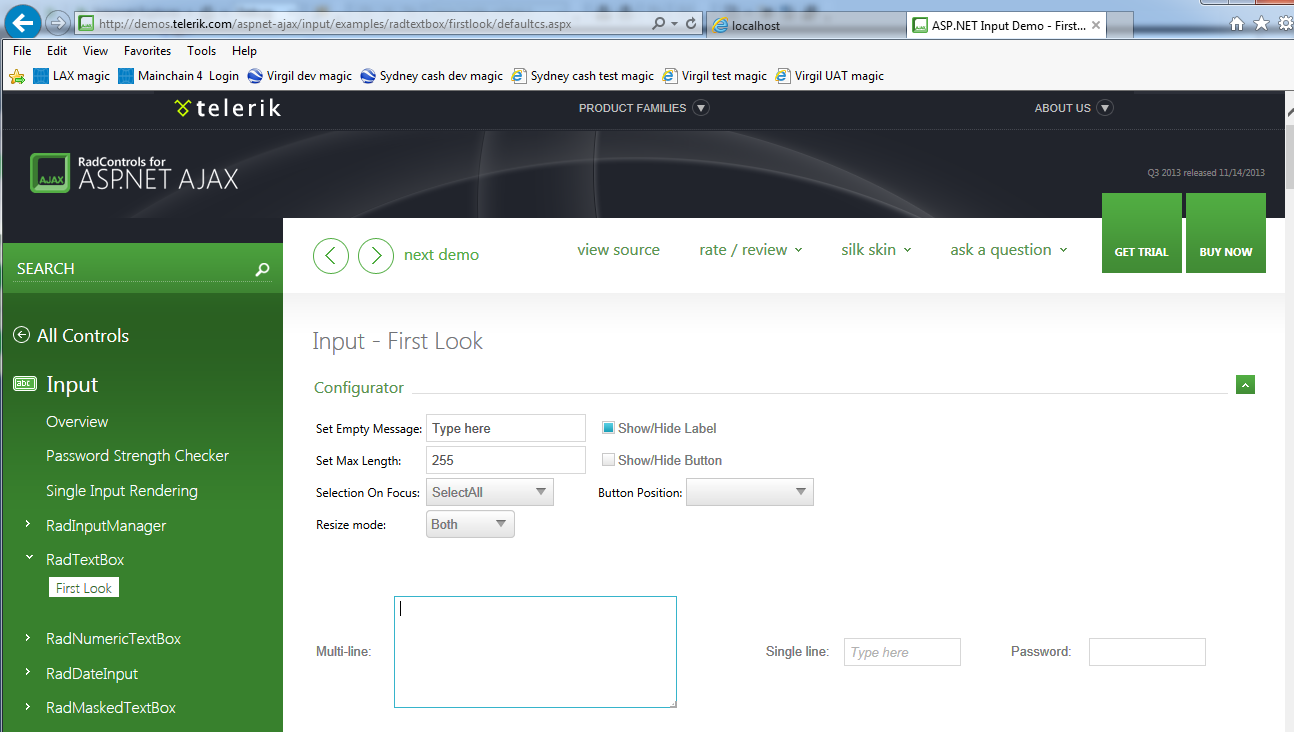
Task: Click the Set Max Length field
Action: coord(506,460)
